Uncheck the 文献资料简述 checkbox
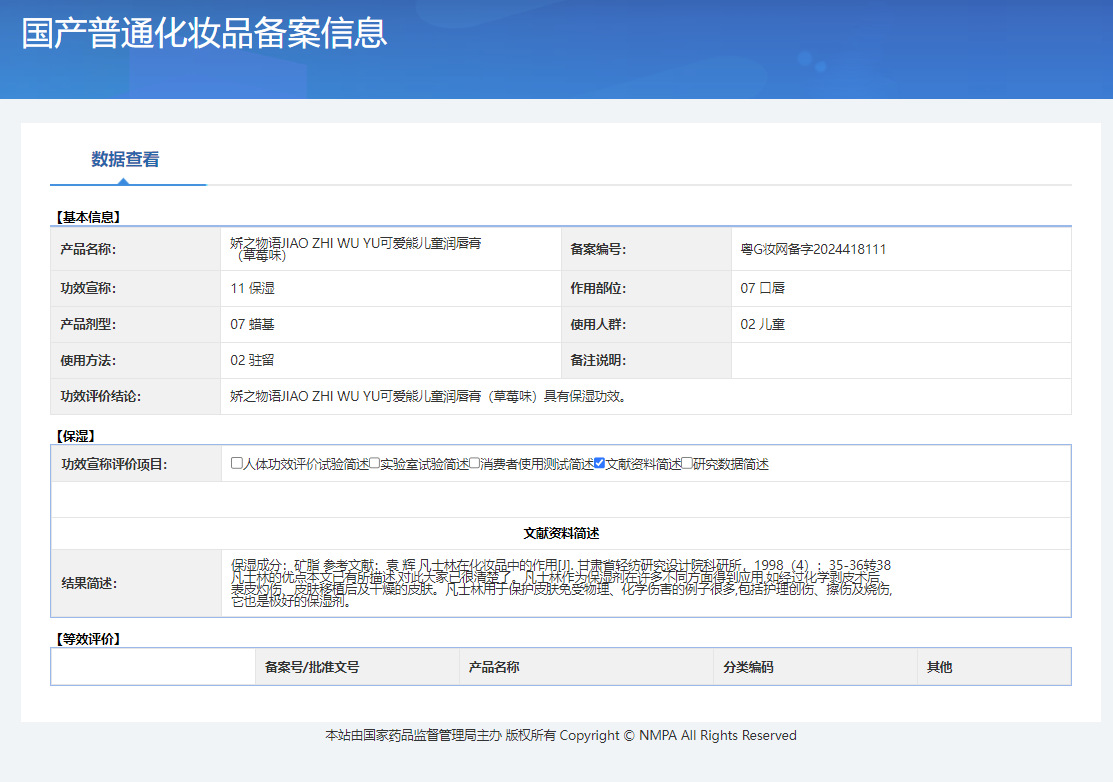 click(x=599, y=464)
